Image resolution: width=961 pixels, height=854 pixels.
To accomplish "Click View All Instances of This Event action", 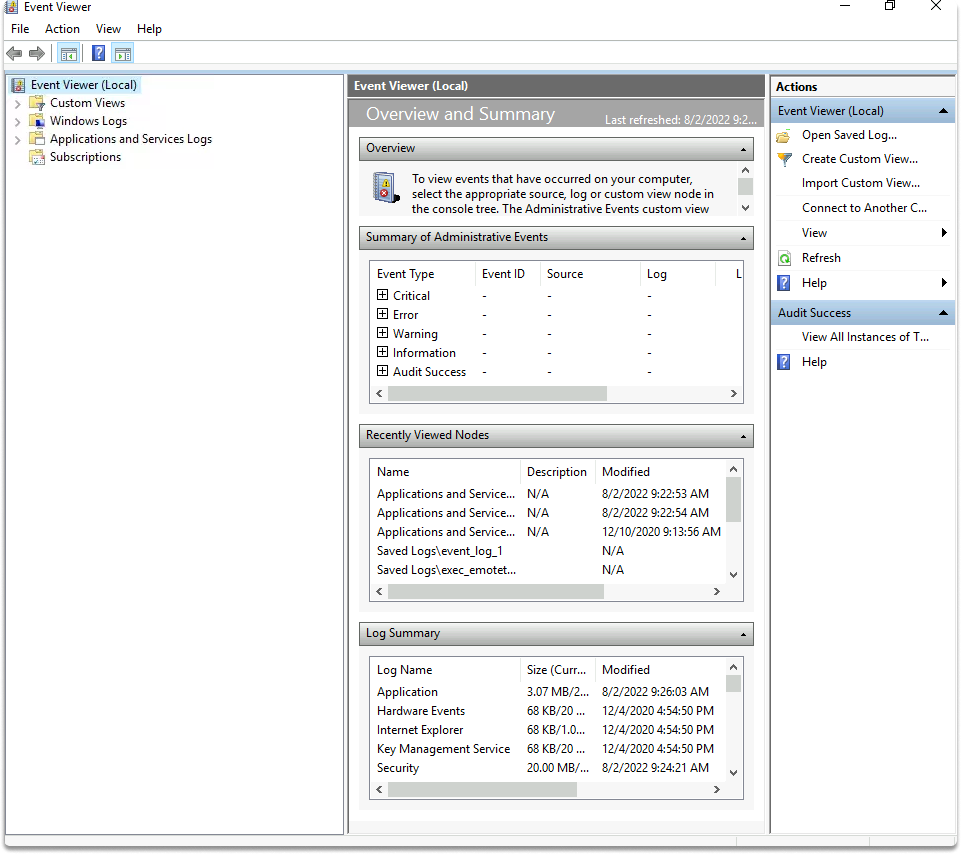I will click(x=865, y=337).
